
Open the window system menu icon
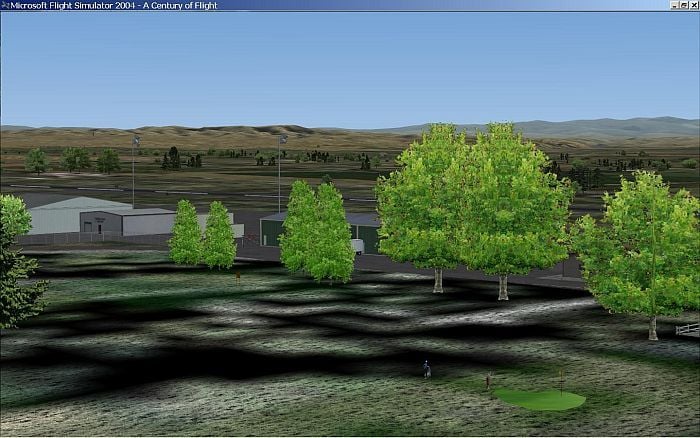(5, 5)
